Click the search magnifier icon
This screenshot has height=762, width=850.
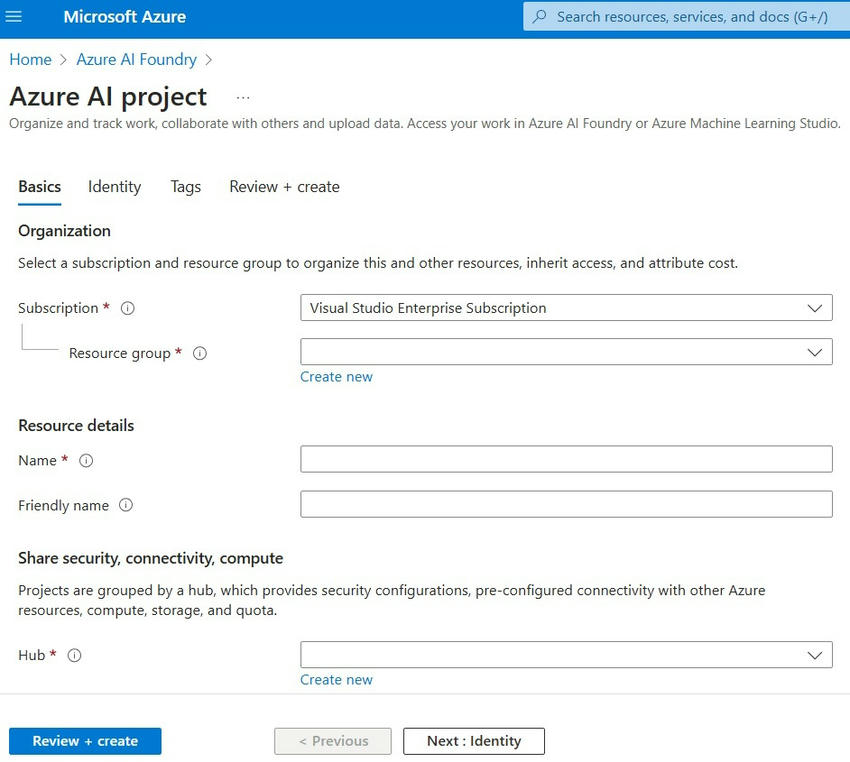pyautogui.click(x=539, y=16)
